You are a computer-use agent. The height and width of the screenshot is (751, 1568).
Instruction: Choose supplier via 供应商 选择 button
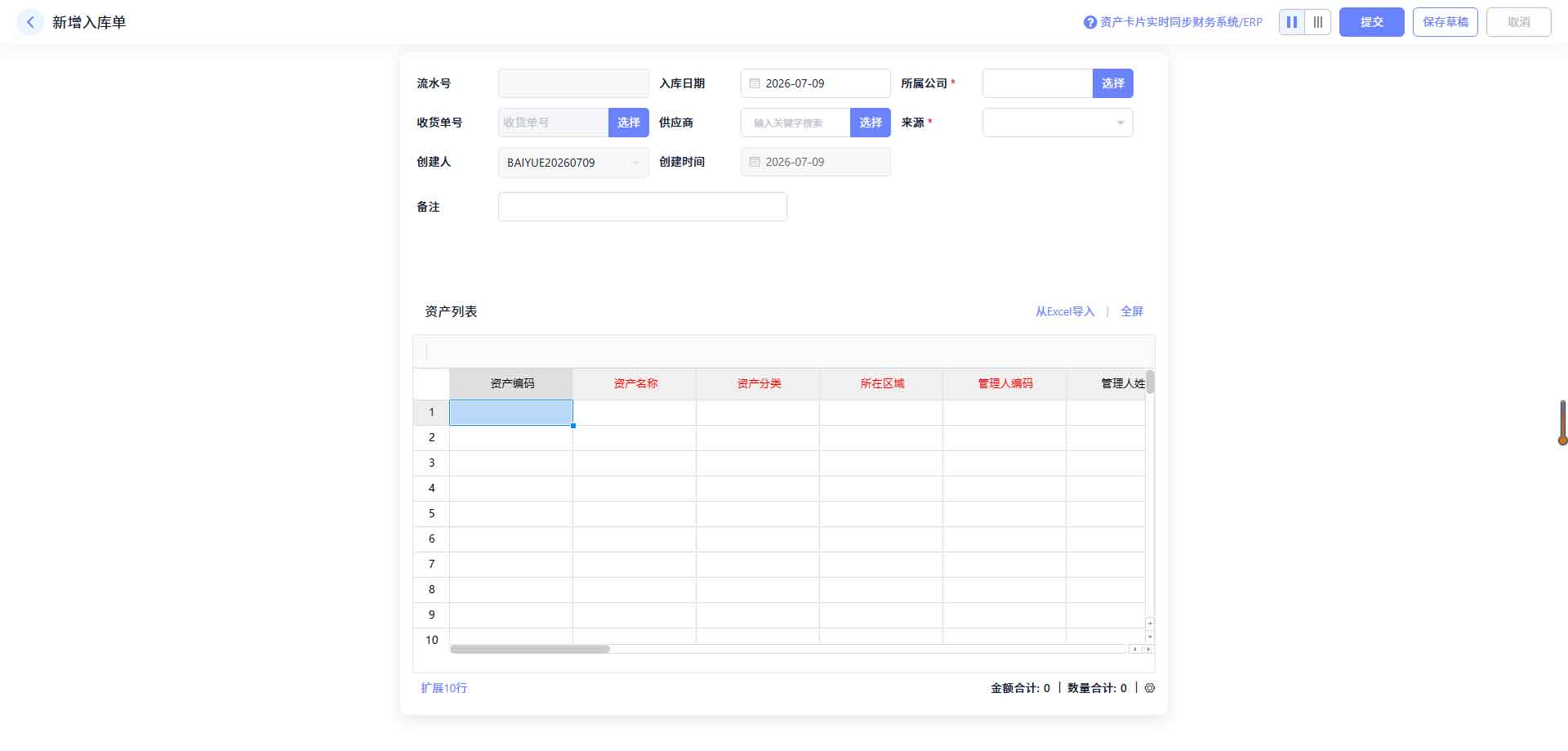click(871, 123)
